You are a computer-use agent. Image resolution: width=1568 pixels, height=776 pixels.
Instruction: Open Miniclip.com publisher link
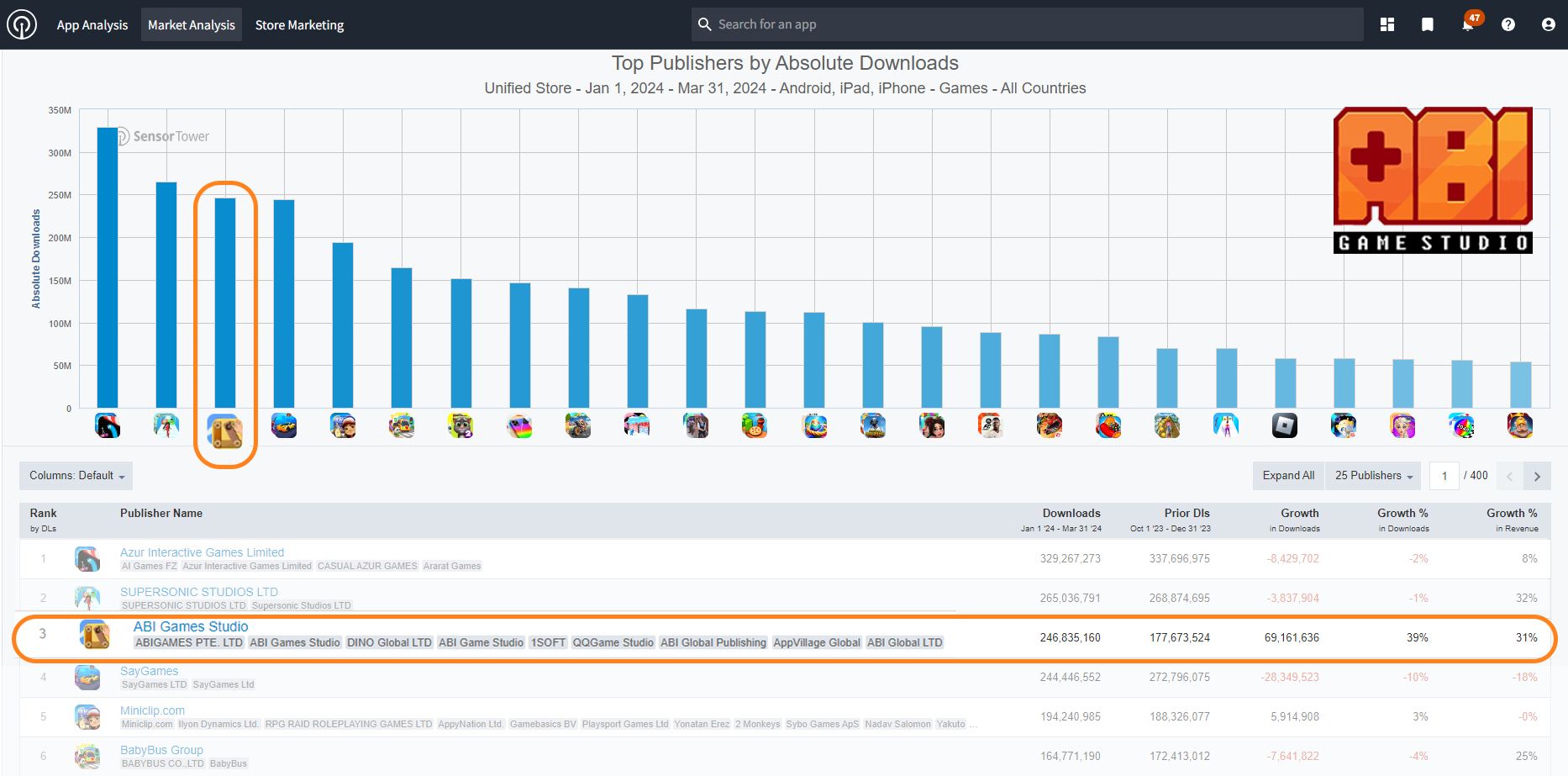click(152, 710)
